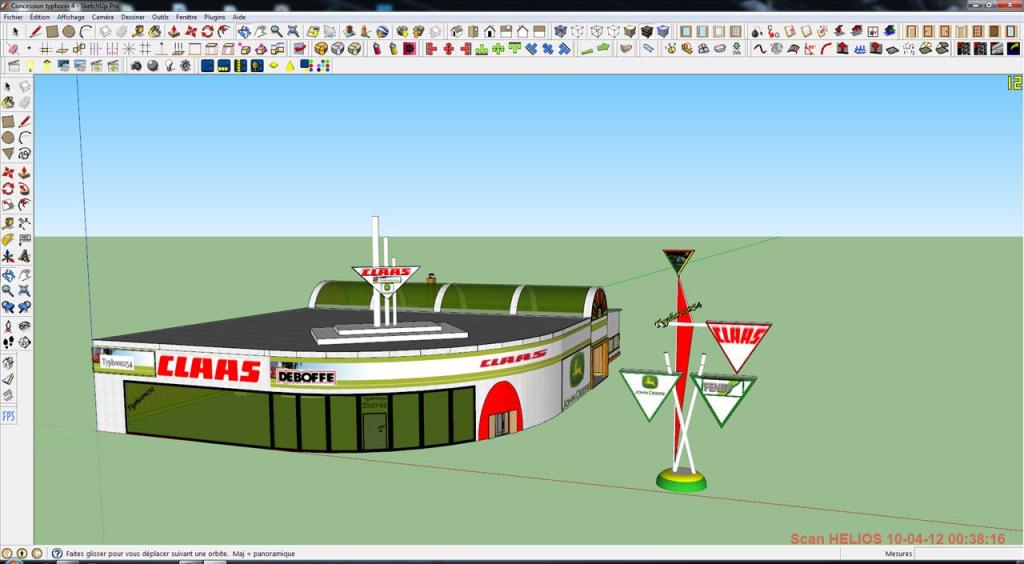Select the Arc tool in top toolbar

86,31
